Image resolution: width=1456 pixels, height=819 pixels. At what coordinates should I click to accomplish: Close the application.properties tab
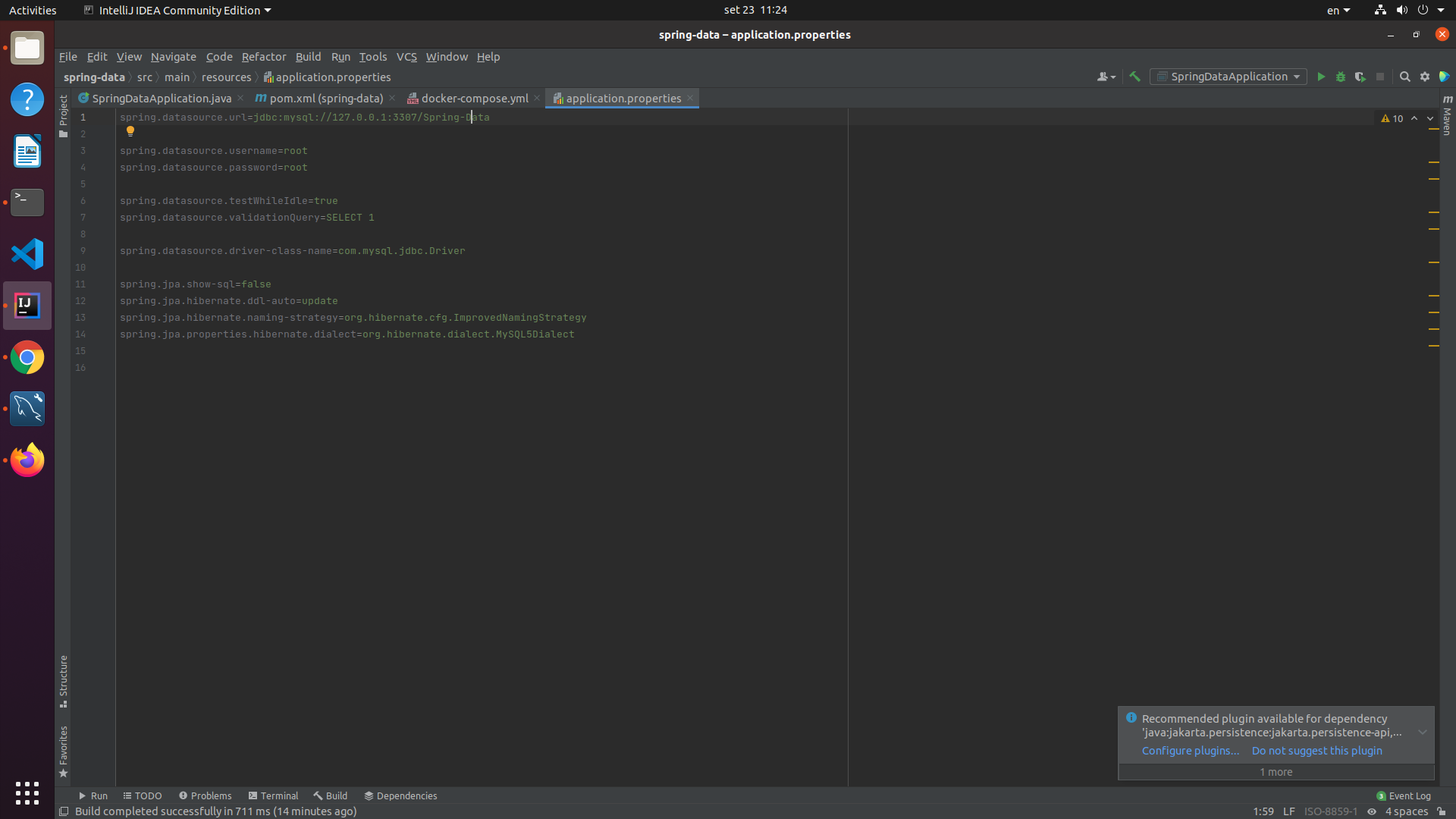tap(690, 99)
